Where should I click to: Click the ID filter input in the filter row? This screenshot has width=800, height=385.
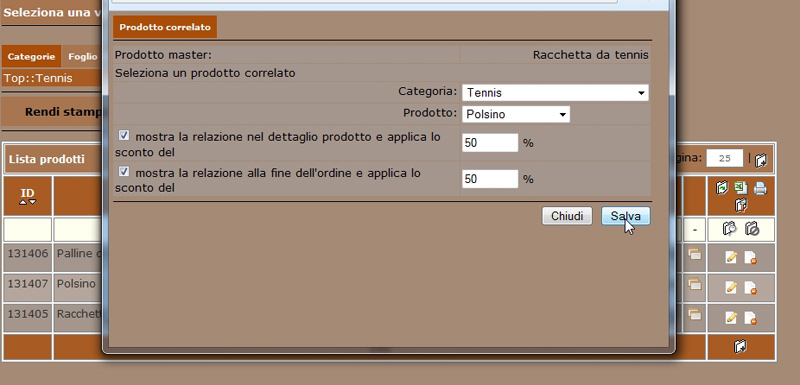point(28,229)
